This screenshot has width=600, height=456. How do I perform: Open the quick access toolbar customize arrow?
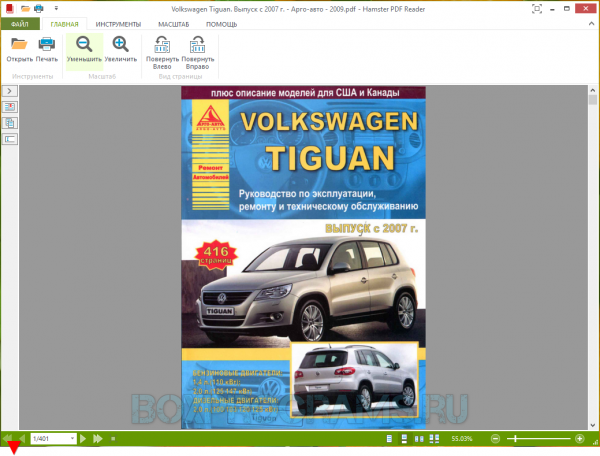[56, 8]
